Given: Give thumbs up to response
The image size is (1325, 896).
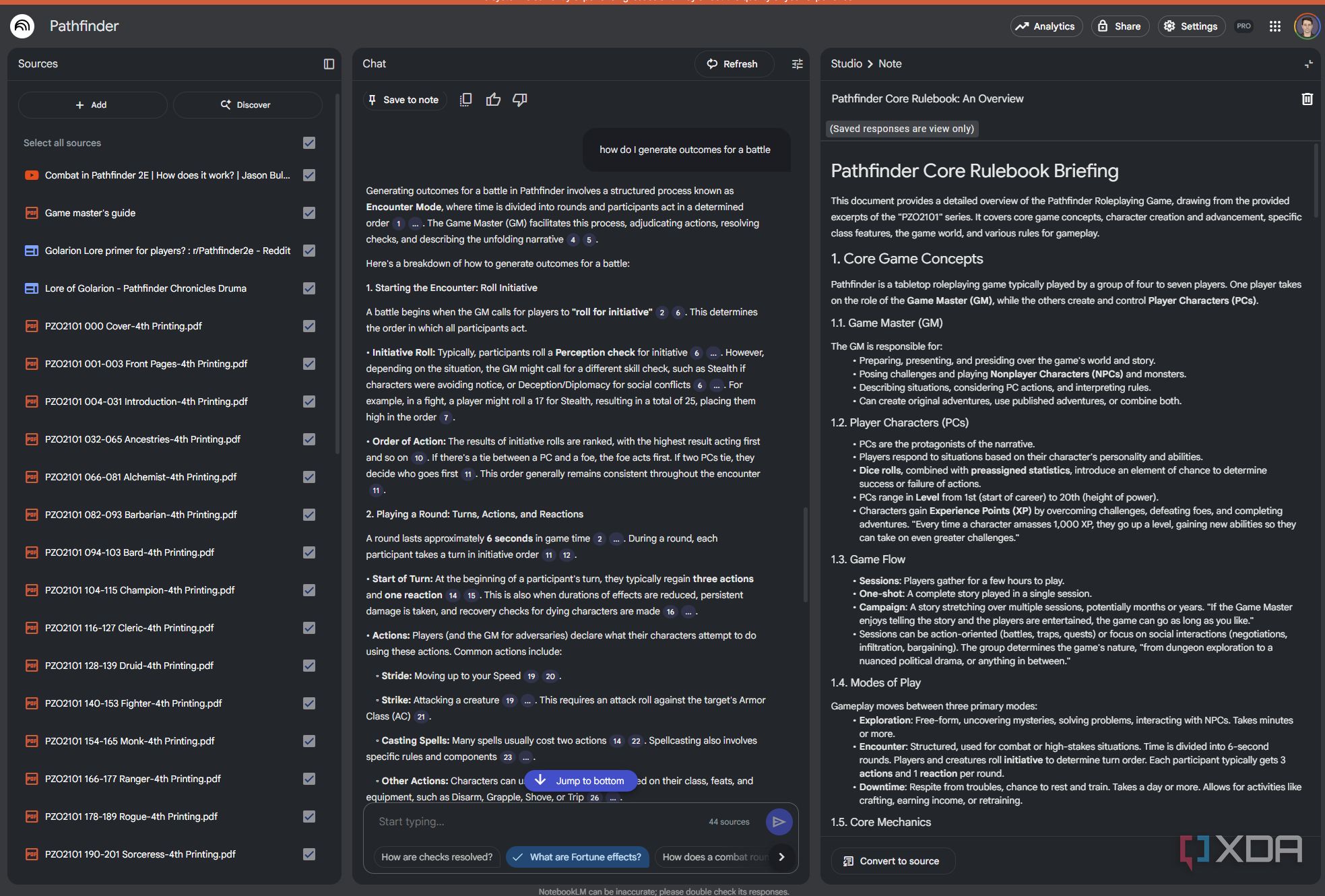Looking at the screenshot, I should (x=493, y=100).
